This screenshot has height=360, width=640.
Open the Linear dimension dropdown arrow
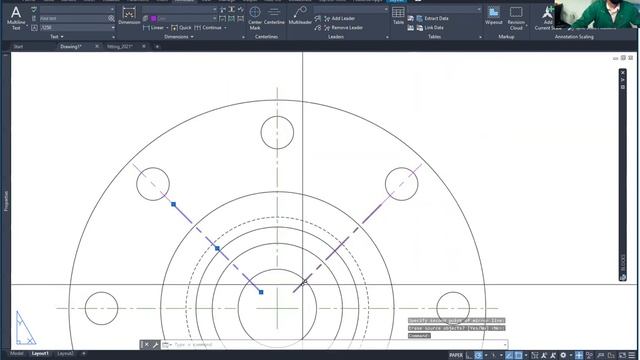(x=167, y=28)
